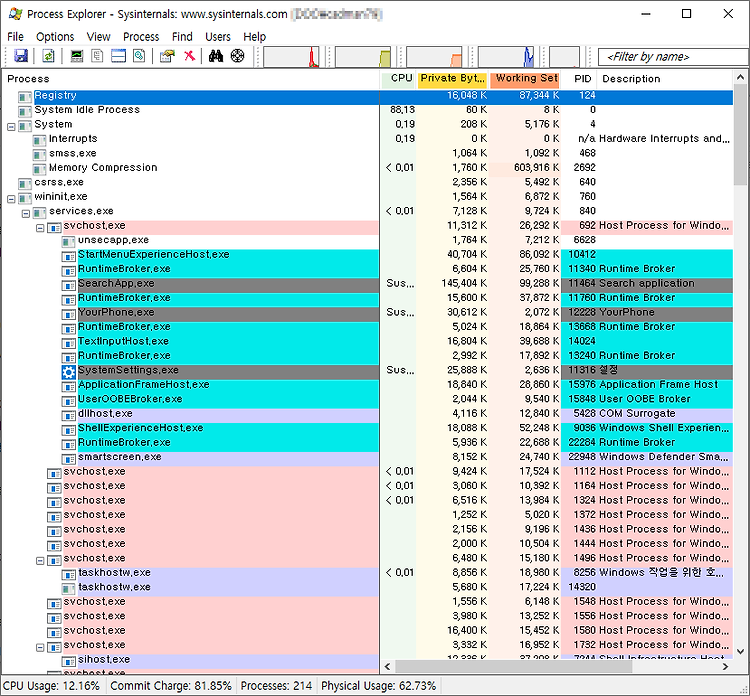
Task: Sort by the Private Bytes column header
Action: pos(452,79)
